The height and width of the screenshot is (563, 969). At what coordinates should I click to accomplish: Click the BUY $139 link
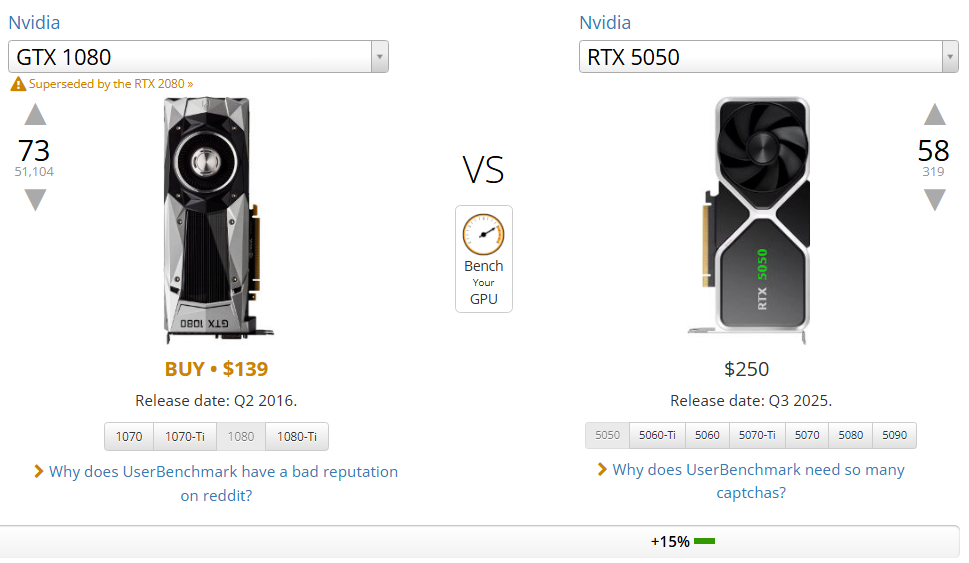pos(216,369)
